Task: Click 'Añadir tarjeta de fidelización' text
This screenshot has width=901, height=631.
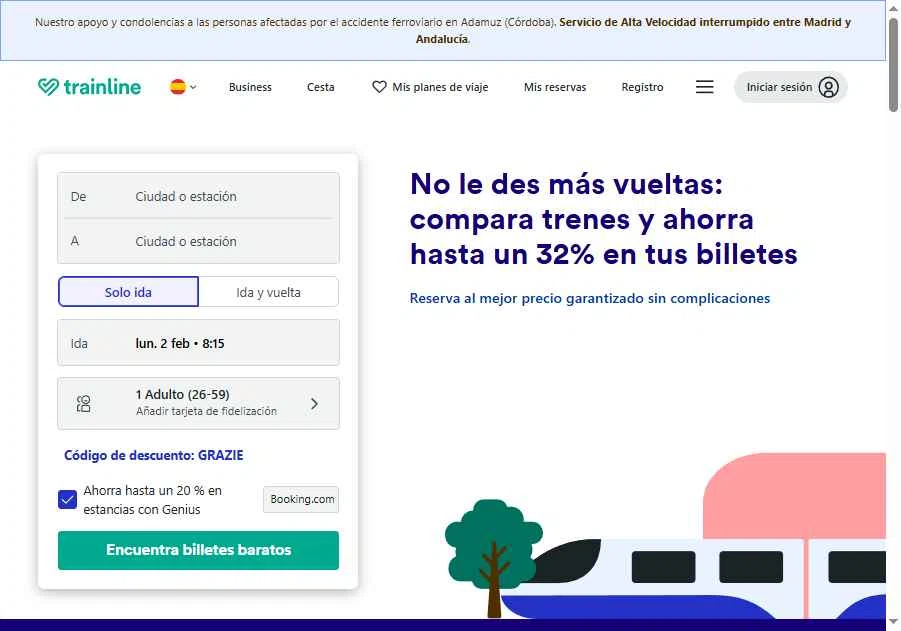Action: 206,411
